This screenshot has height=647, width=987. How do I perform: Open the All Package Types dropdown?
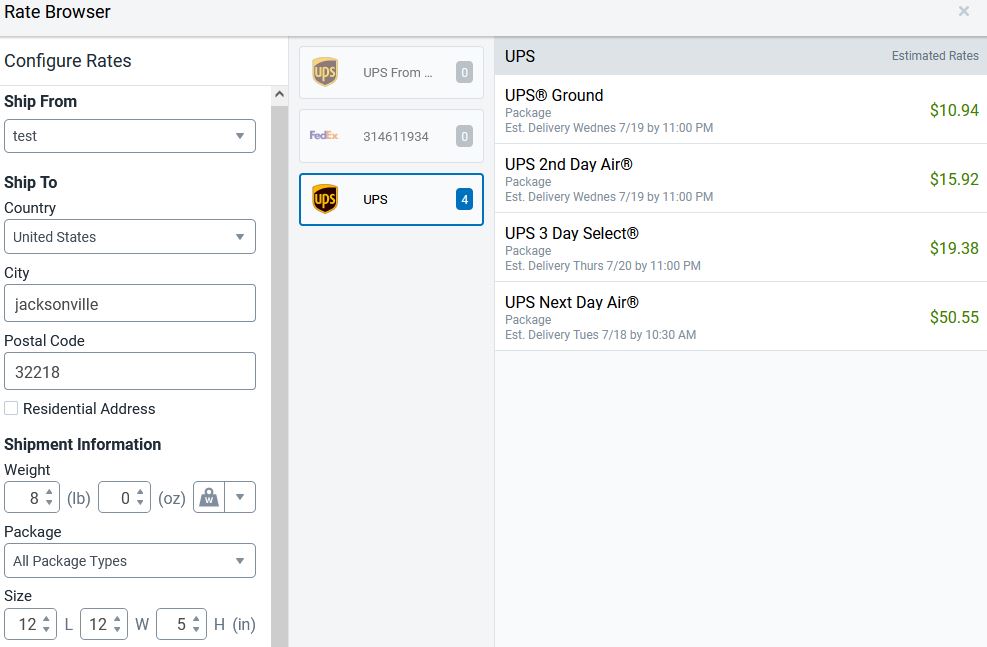point(130,561)
